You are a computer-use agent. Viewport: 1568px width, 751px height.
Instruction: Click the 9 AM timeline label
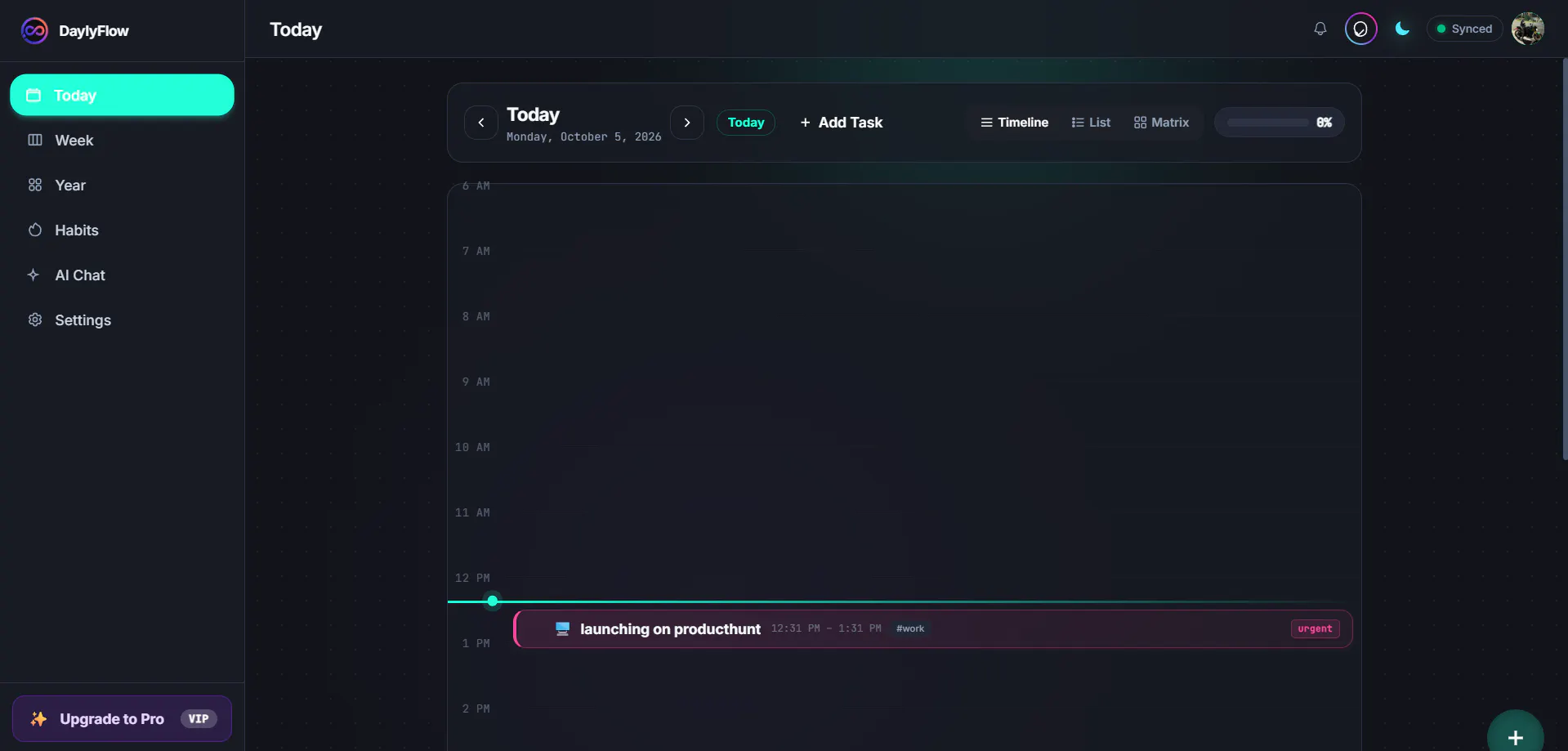tap(476, 382)
